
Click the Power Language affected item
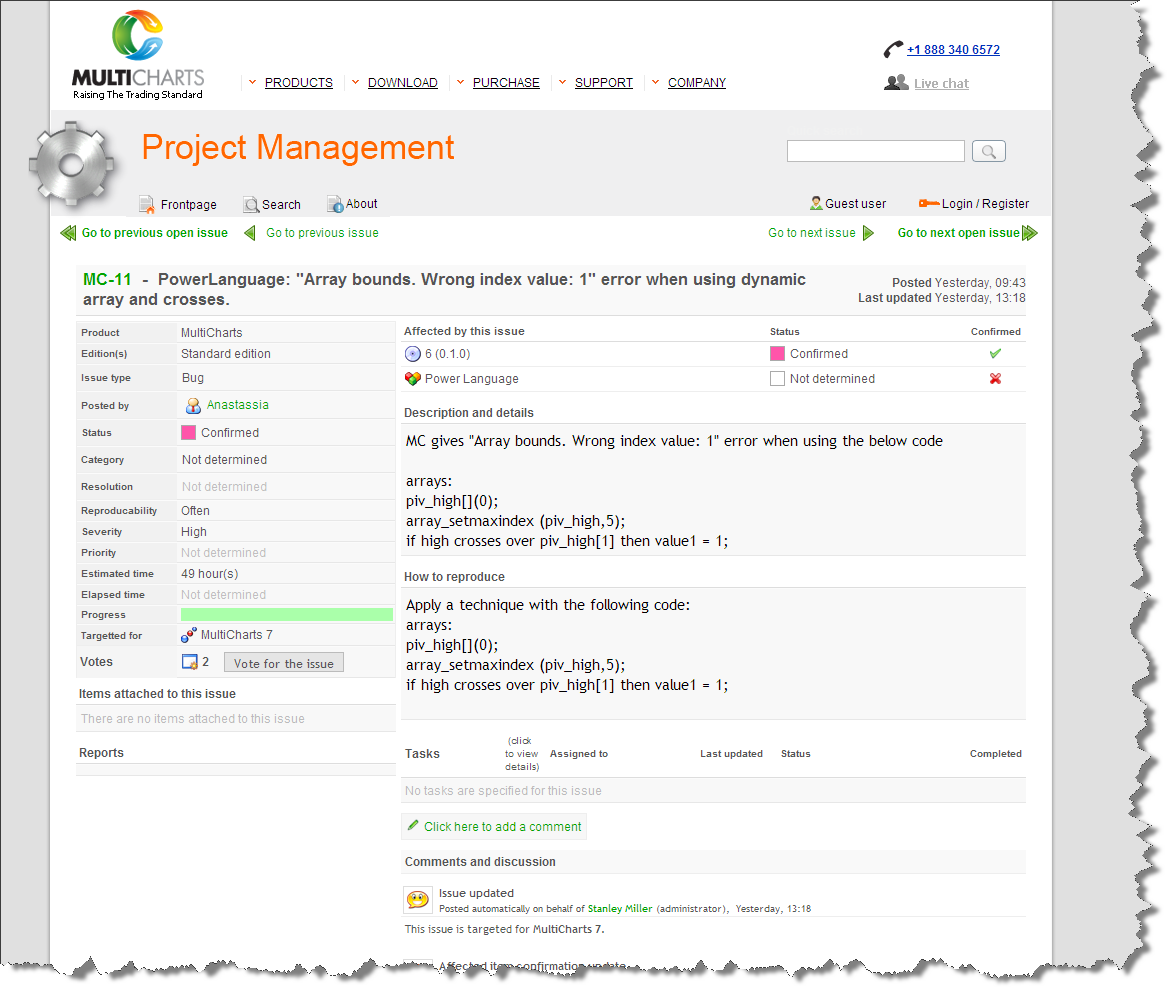click(472, 378)
